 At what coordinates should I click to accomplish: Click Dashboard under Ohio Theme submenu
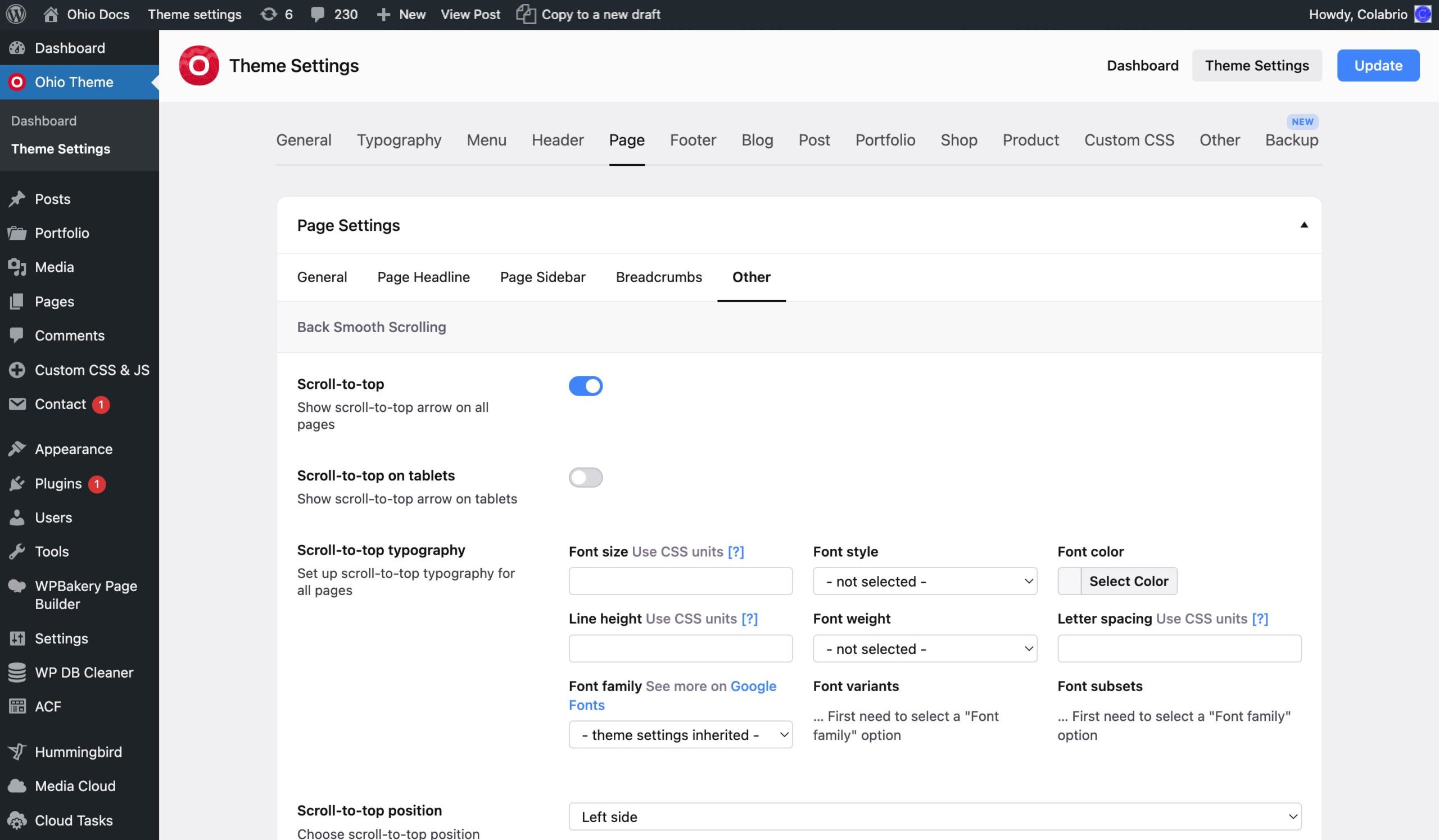(43, 121)
